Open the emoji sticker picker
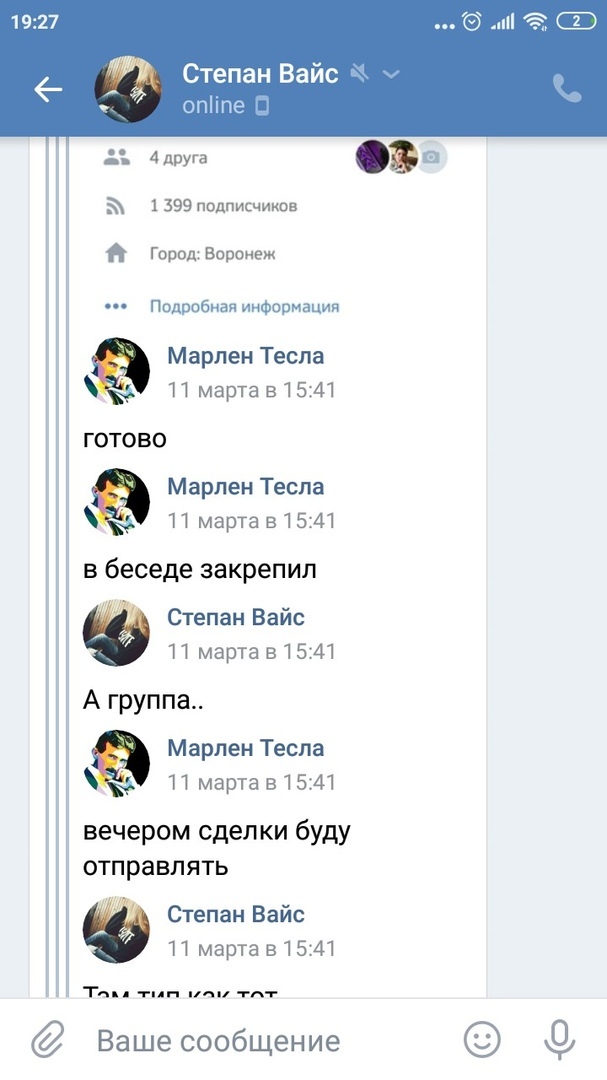 (482, 1041)
